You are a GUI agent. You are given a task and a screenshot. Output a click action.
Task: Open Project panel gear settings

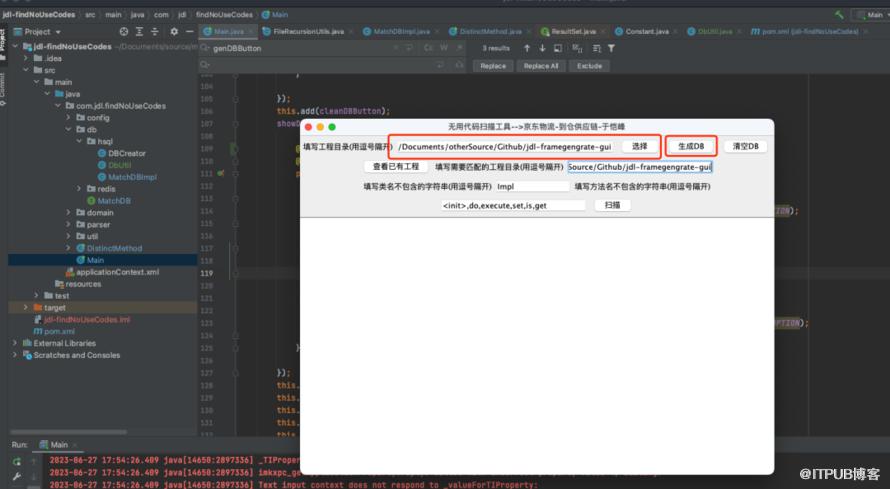(x=174, y=32)
